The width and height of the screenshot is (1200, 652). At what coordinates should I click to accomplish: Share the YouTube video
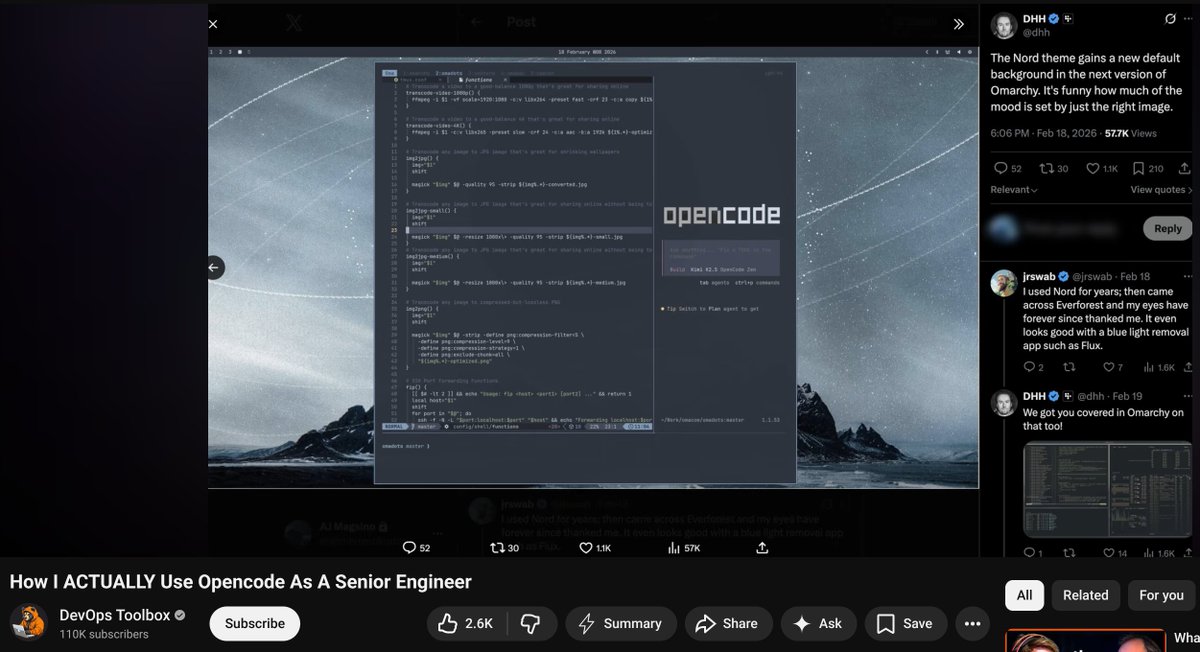pyautogui.click(x=727, y=623)
